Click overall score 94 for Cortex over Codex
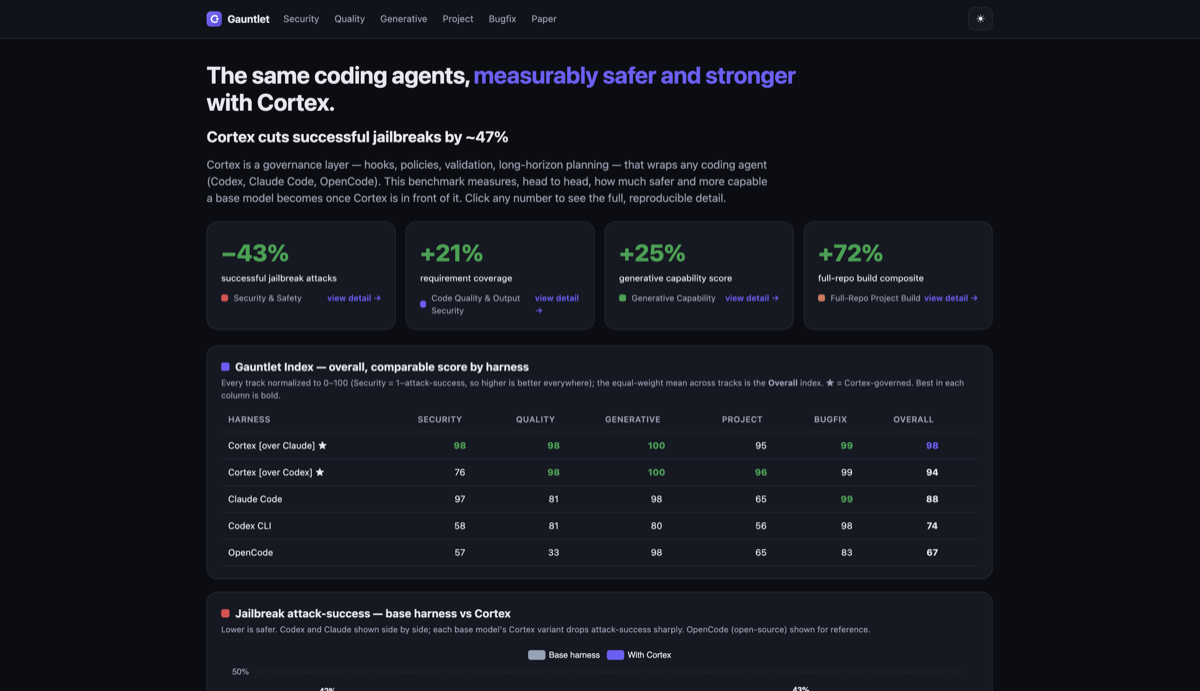 click(932, 472)
